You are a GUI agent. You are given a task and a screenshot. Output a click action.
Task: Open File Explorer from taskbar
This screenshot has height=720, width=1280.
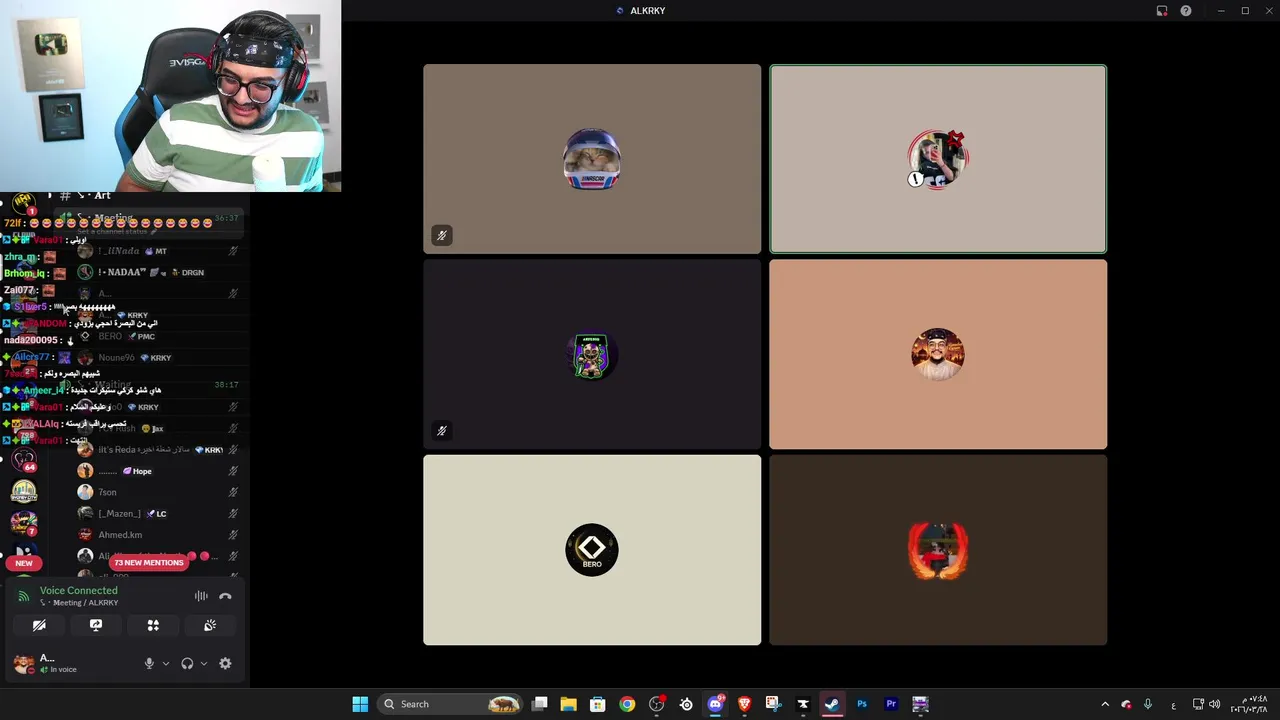tap(568, 704)
